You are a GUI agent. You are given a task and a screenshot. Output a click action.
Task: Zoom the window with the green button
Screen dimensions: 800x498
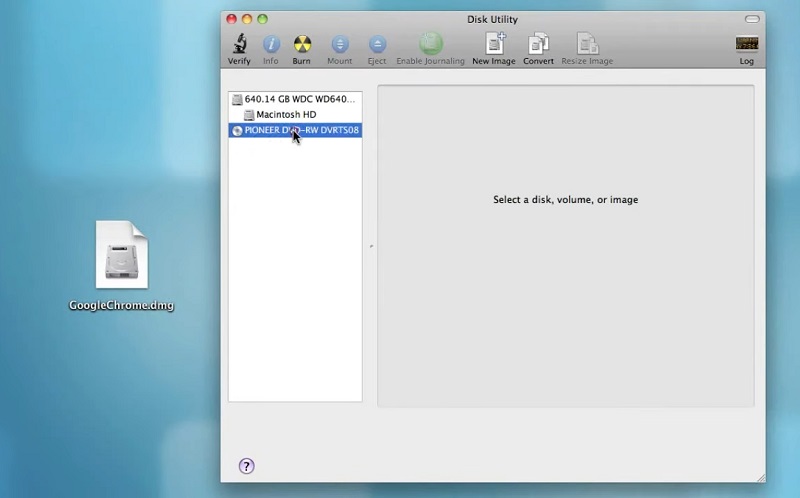(x=263, y=19)
